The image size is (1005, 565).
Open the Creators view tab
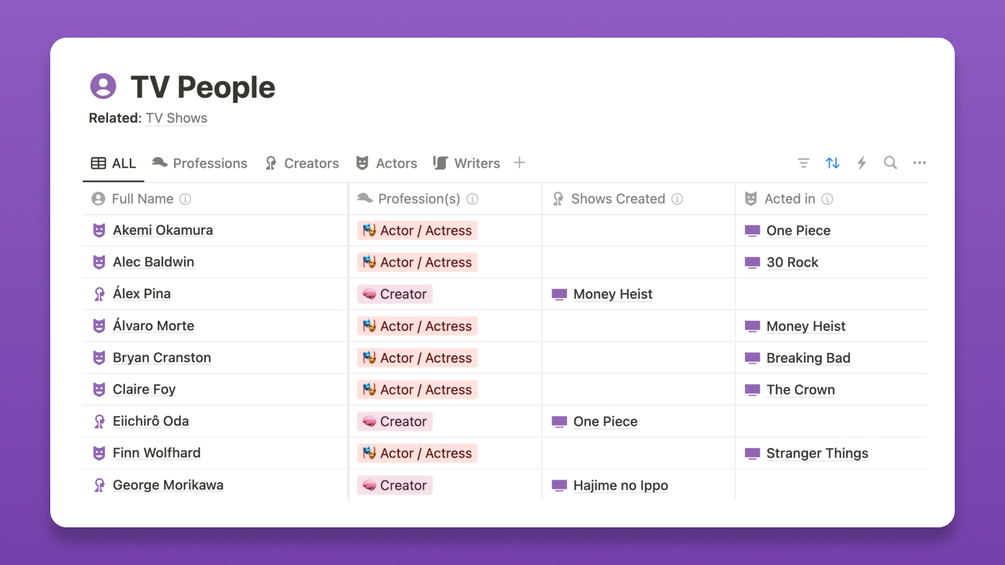click(x=302, y=163)
